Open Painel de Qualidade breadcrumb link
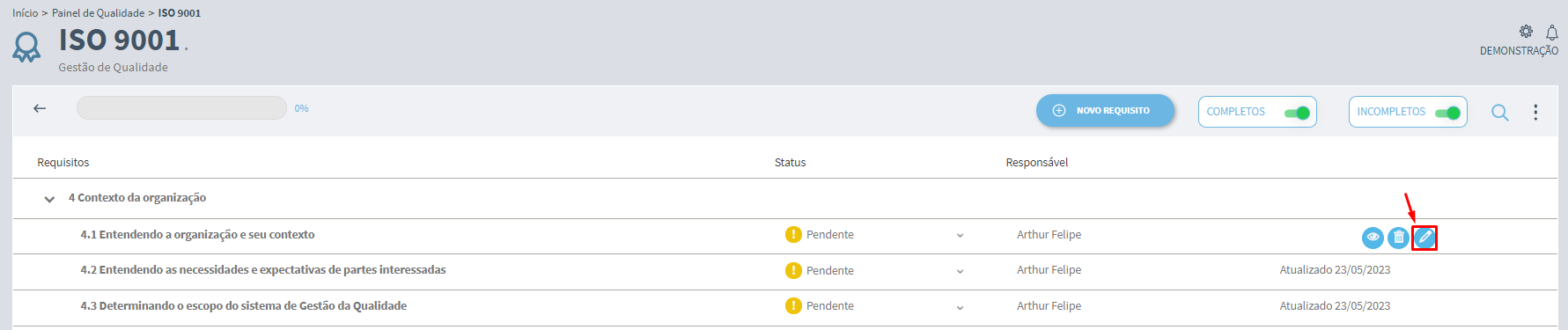The image size is (1568, 330). pyautogui.click(x=98, y=13)
